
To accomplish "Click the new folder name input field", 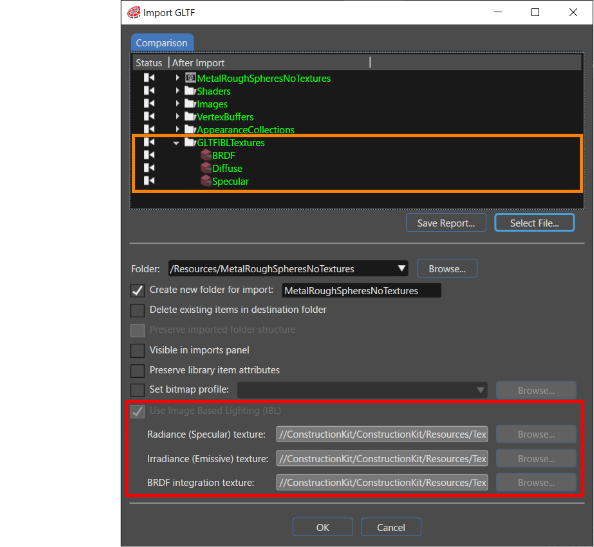I will [361, 291].
